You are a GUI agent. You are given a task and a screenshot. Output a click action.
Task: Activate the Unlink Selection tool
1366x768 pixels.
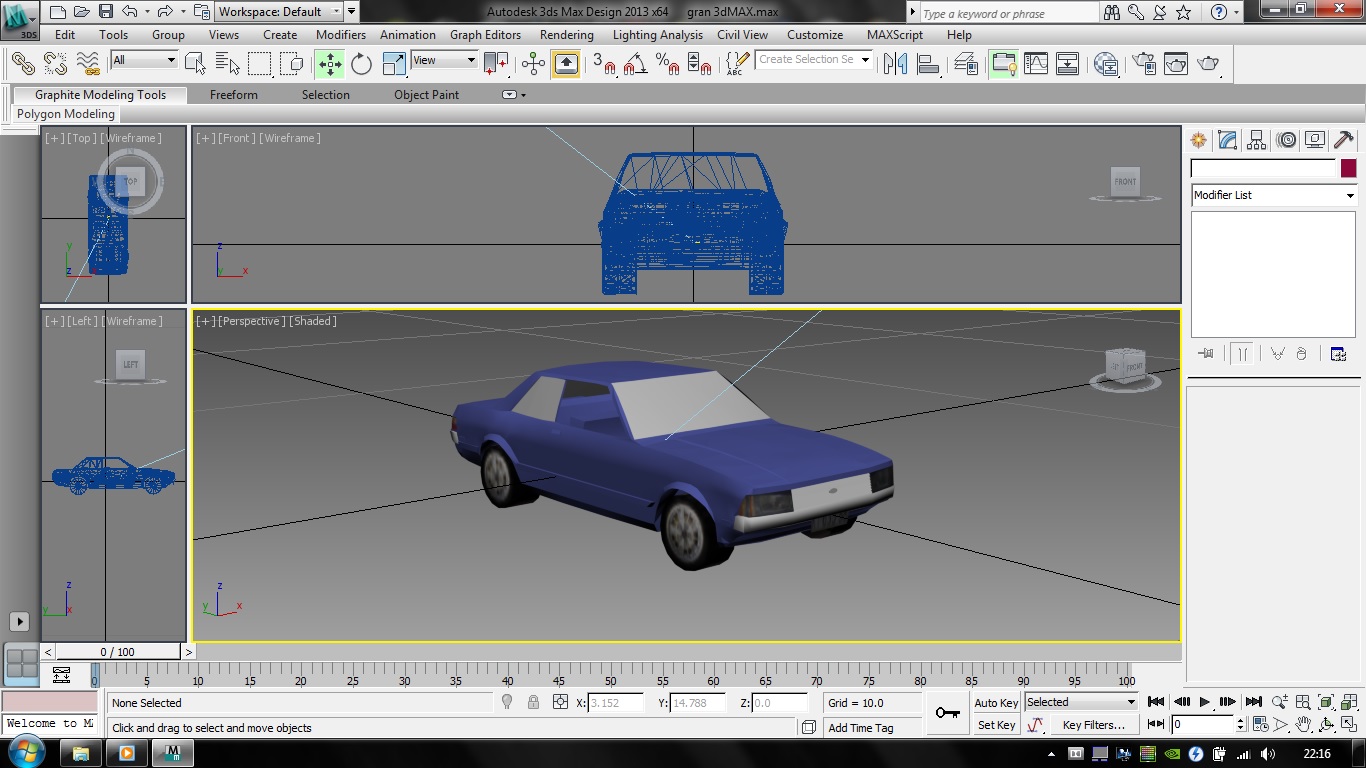[x=55, y=63]
